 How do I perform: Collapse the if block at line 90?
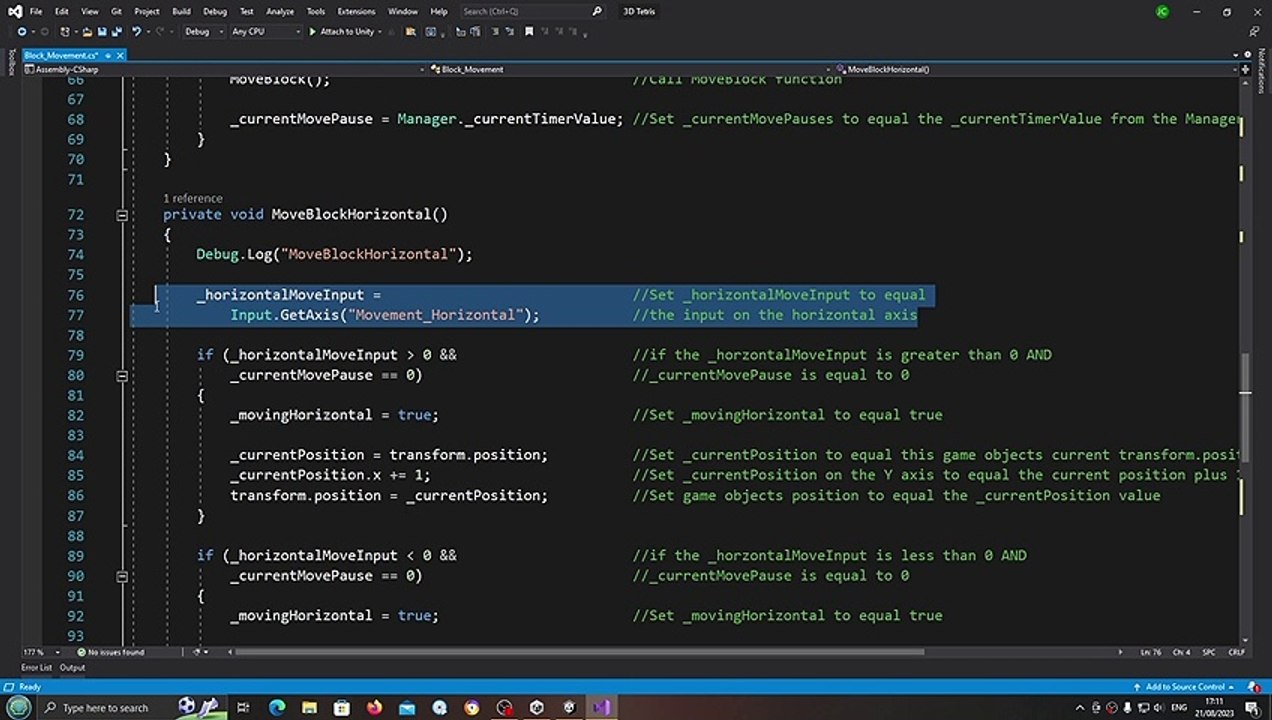tap(122, 576)
